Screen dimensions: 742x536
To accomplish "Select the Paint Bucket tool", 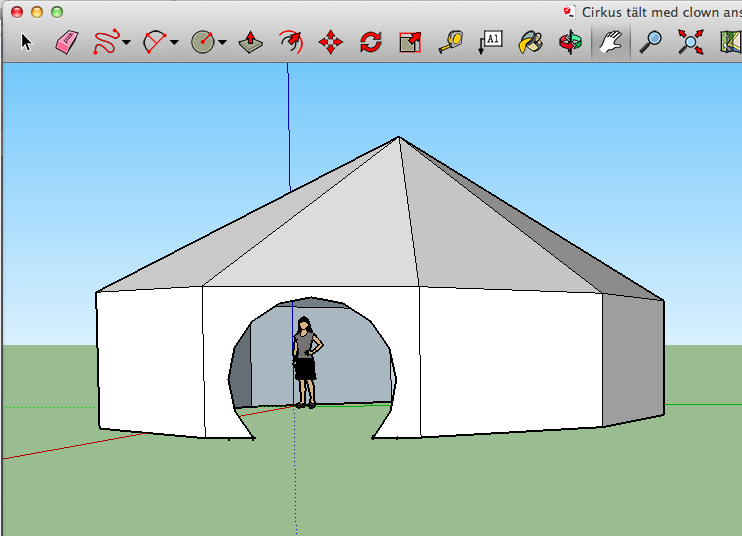I will tap(530, 42).
